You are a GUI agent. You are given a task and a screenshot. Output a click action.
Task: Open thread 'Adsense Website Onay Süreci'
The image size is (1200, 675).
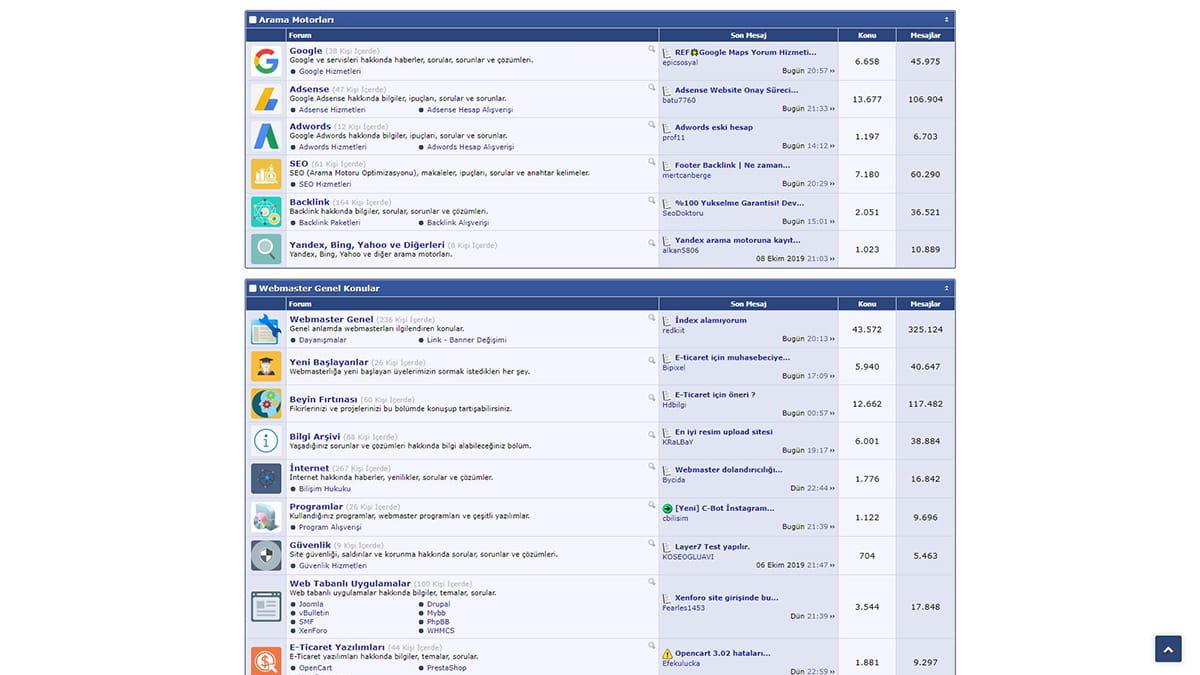pyautogui.click(x=735, y=89)
